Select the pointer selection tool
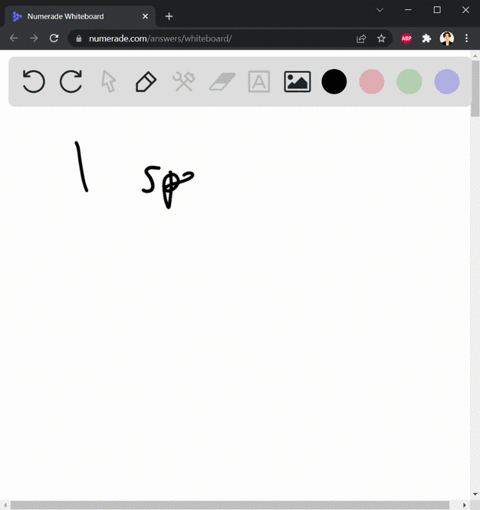Viewport: 480px width, 510px height. (108, 81)
